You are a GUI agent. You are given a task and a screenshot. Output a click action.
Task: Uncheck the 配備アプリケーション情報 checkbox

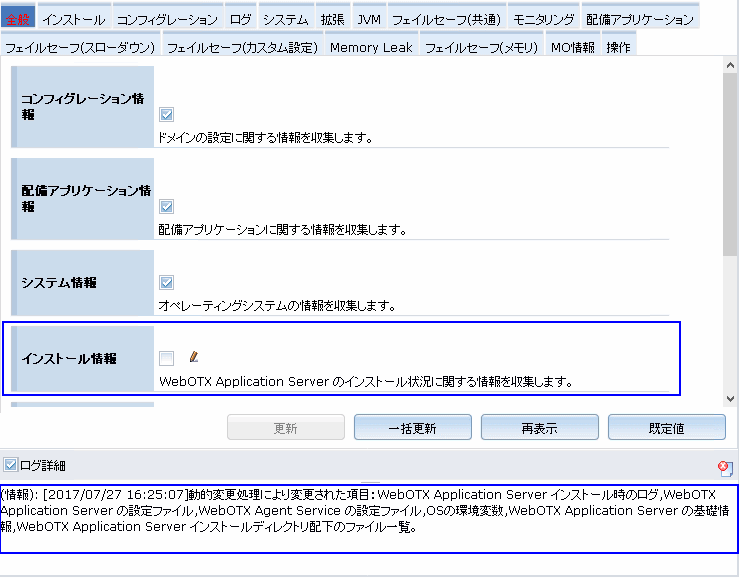coord(167,206)
